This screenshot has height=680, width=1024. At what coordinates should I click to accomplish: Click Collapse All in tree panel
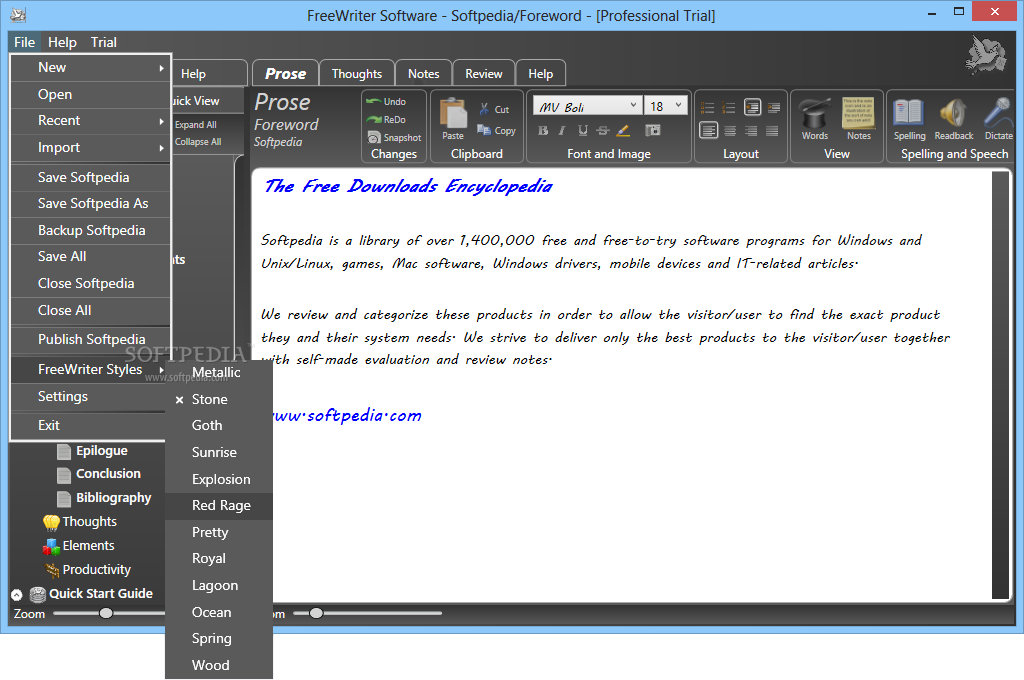point(198,142)
